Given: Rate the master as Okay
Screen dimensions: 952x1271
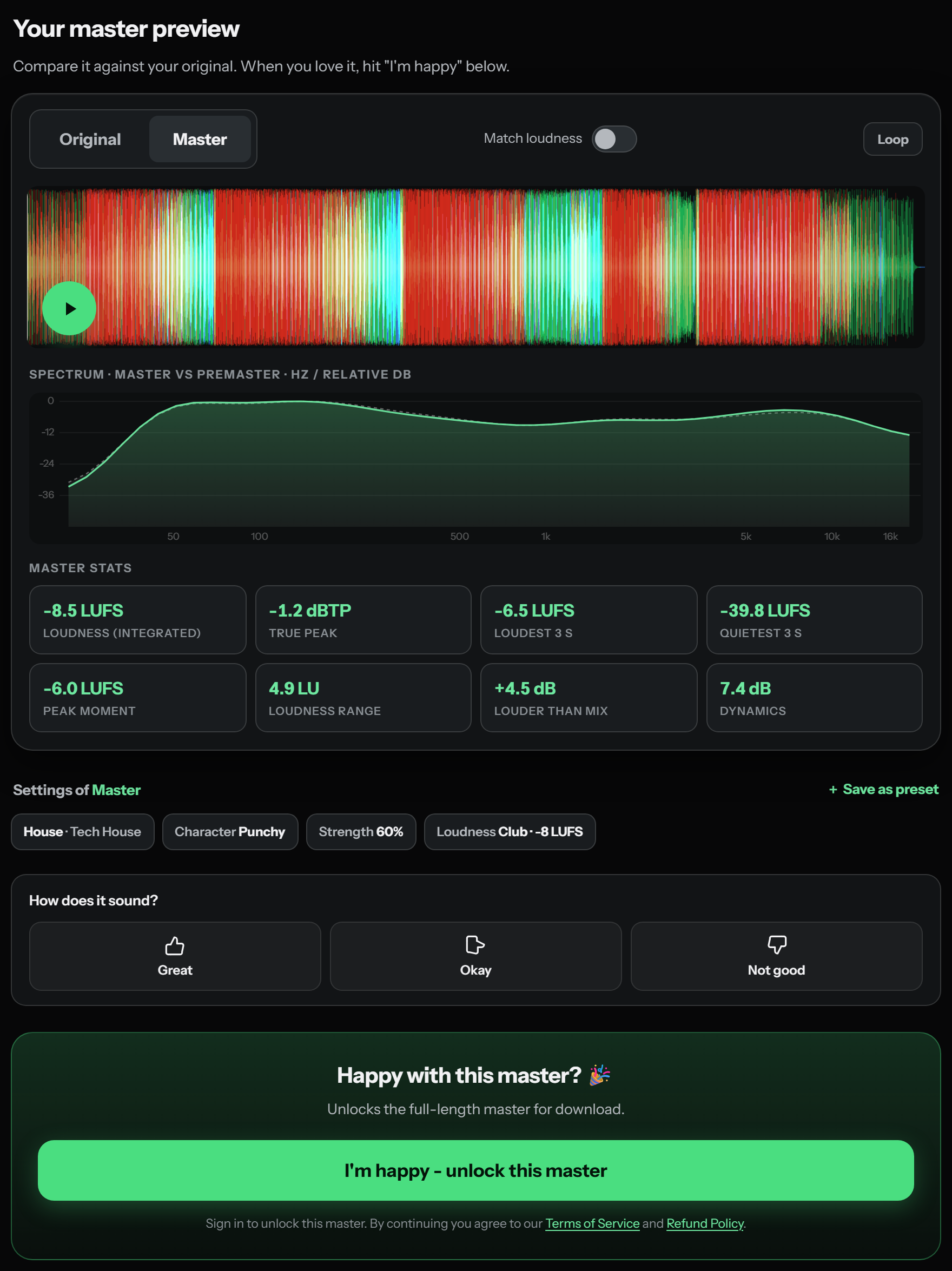Looking at the screenshot, I should point(475,956).
